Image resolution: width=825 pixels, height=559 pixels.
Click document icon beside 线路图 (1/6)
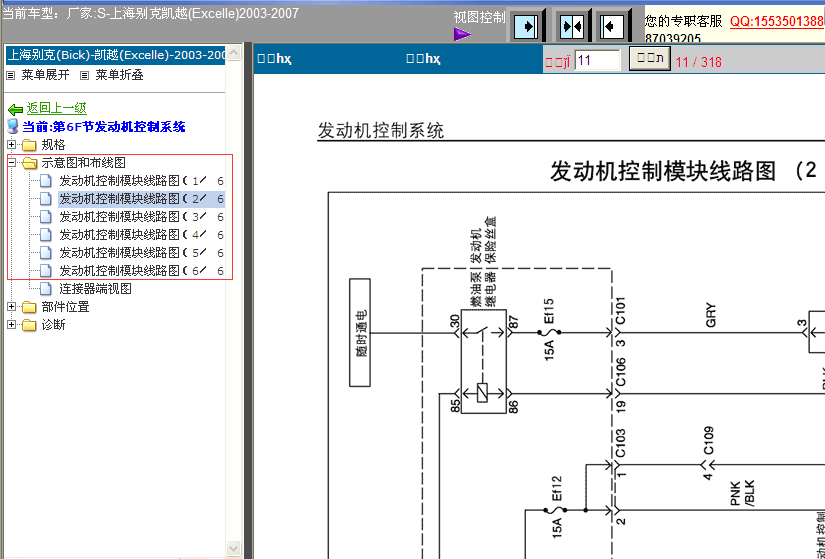(x=46, y=181)
